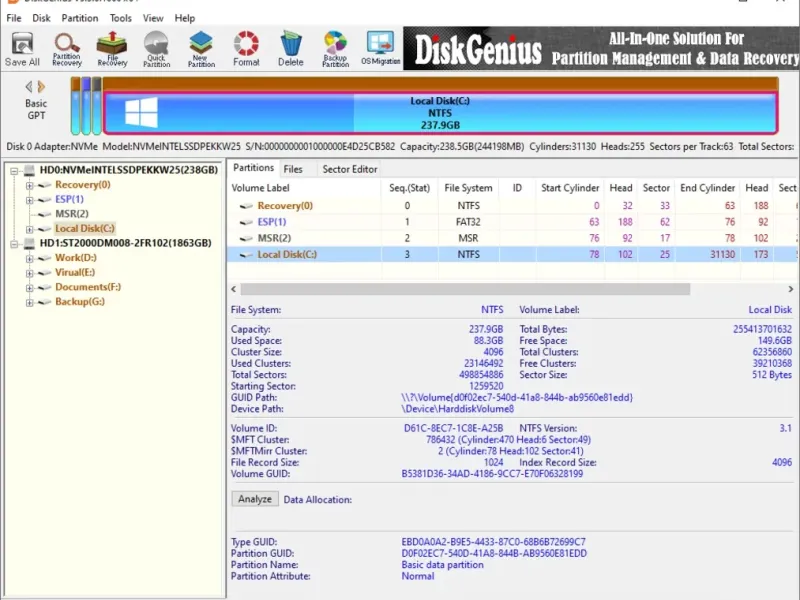Launch the File Recovery tool
Screen dimensions: 800x600
pyautogui.click(x=112, y=48)
